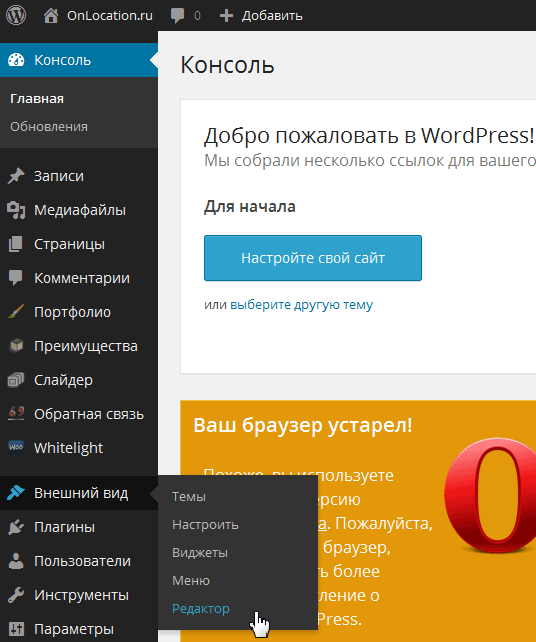Click the Портфолио paintbrush icon
Screen dimensions: 536x642
(x=16, y=312)
